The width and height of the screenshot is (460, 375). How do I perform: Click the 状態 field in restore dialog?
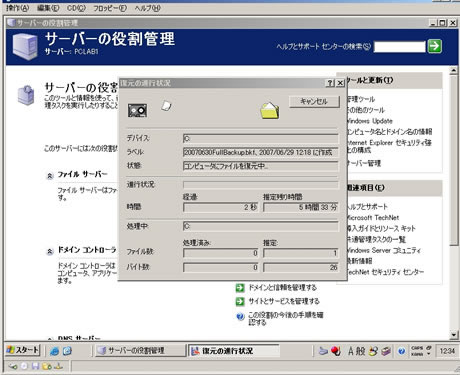tap(261, 166)
